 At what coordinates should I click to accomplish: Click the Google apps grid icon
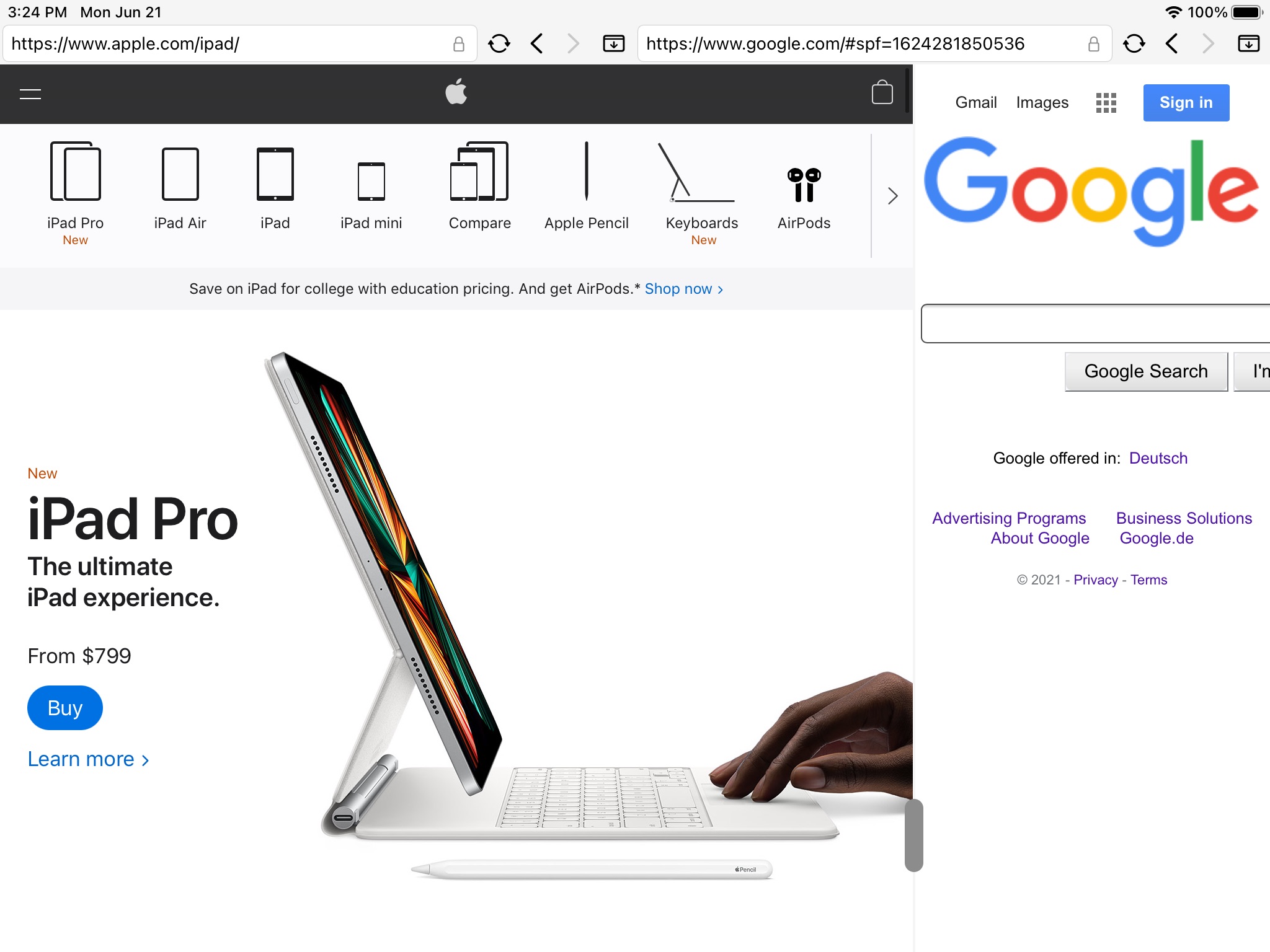coord(1103,102)
